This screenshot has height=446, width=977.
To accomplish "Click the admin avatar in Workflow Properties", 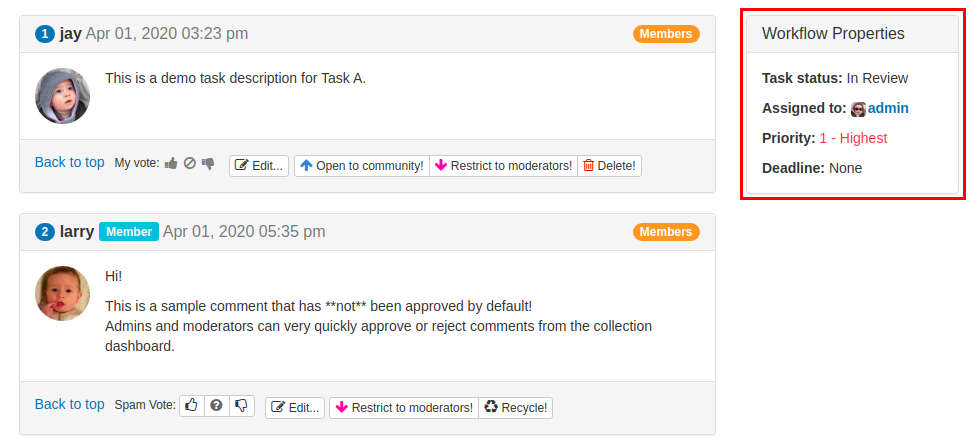I will click(859, 109).
